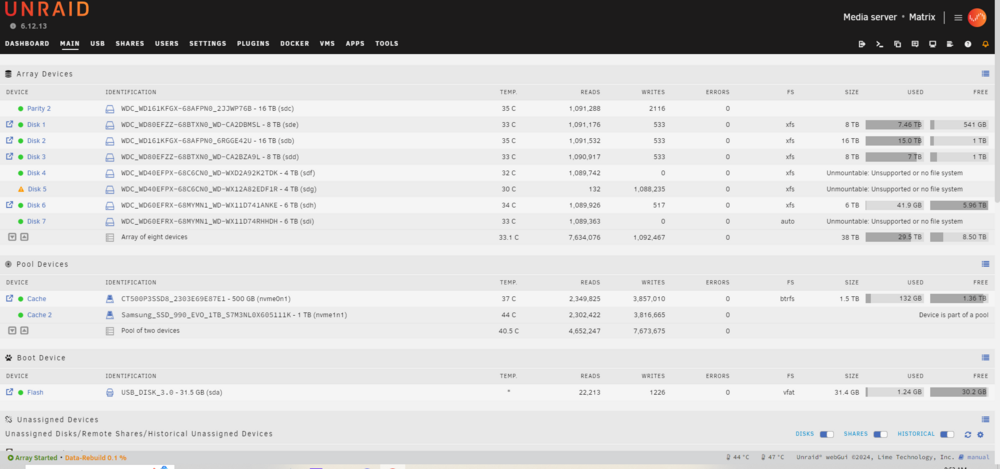Browse Cache pool via its arrow icon
The image size is (1000, 469).
pos(10,299)
